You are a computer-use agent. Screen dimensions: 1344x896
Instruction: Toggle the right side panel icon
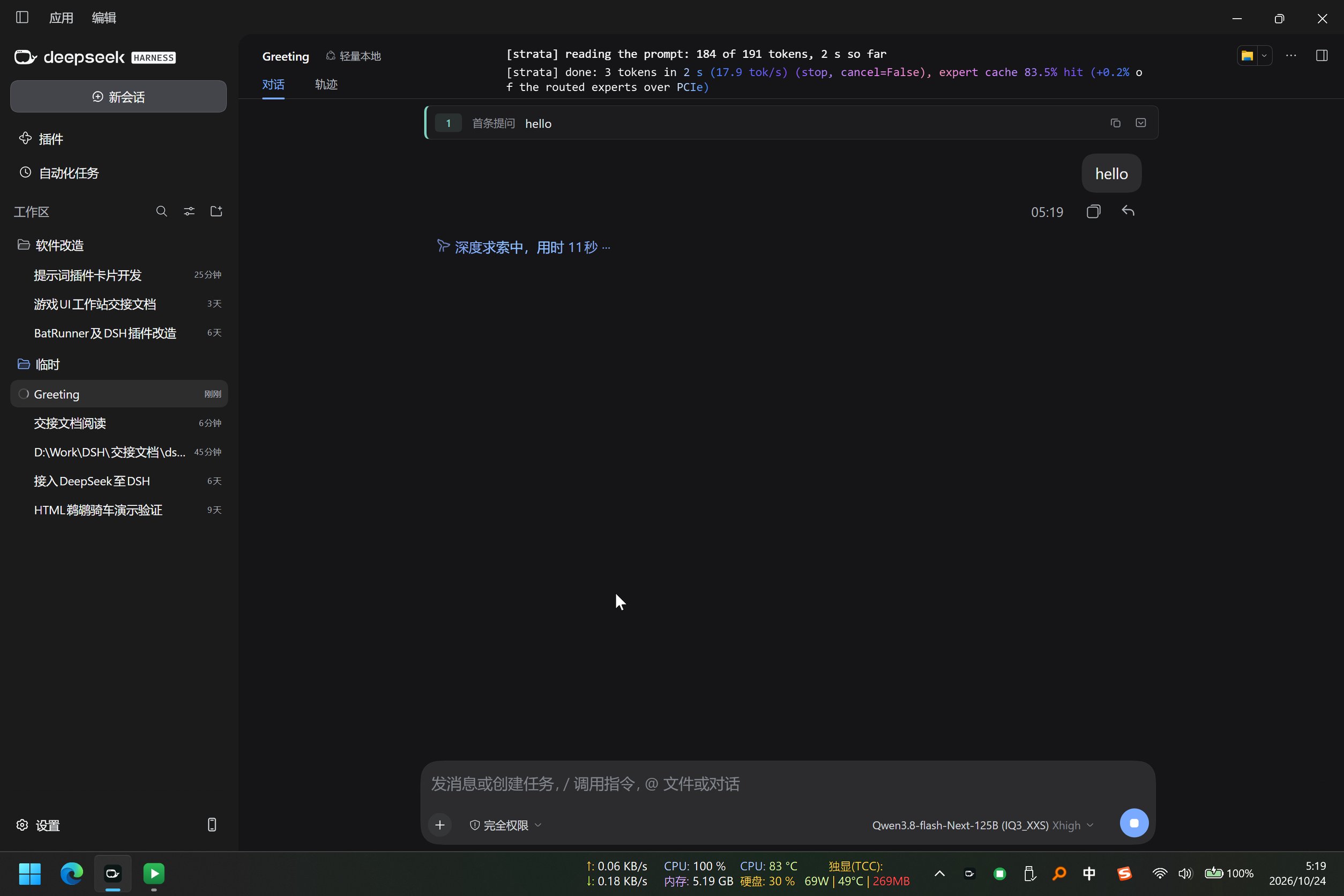(x=1321, y=55)
